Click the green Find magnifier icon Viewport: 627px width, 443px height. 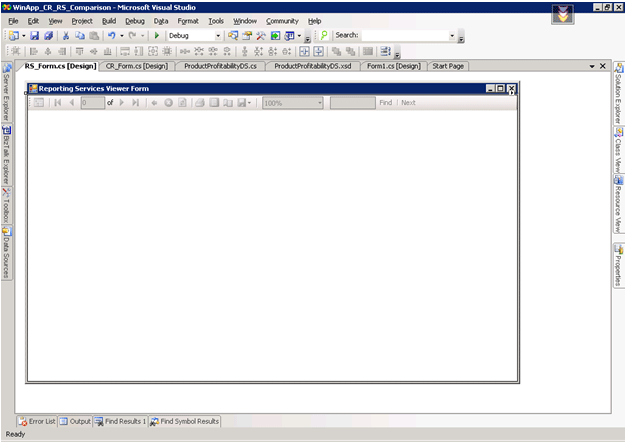pyautogui.click(x=324, y=36)
